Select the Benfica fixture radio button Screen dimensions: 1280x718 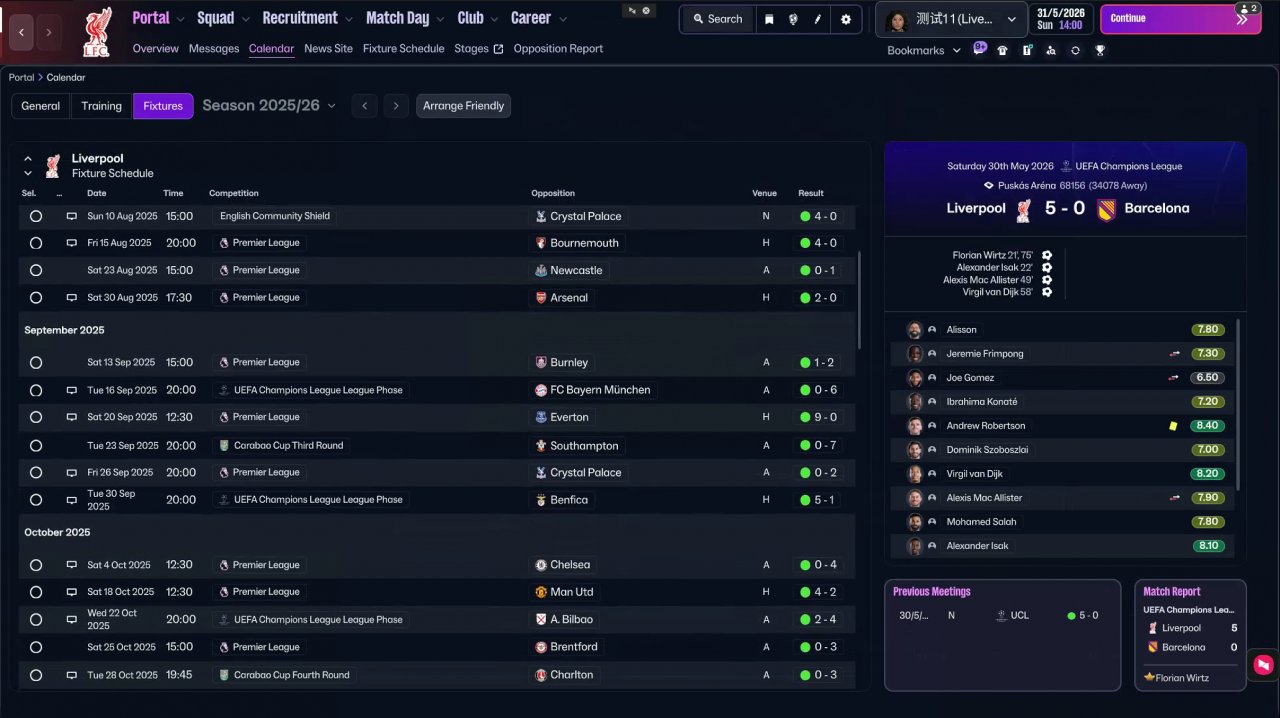pos(36,500)
